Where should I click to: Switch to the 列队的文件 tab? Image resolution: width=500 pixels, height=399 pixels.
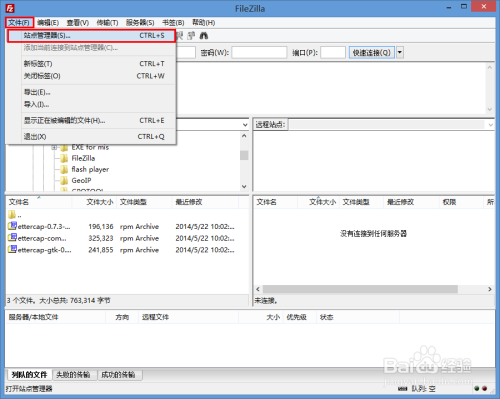tap(29, 375)
